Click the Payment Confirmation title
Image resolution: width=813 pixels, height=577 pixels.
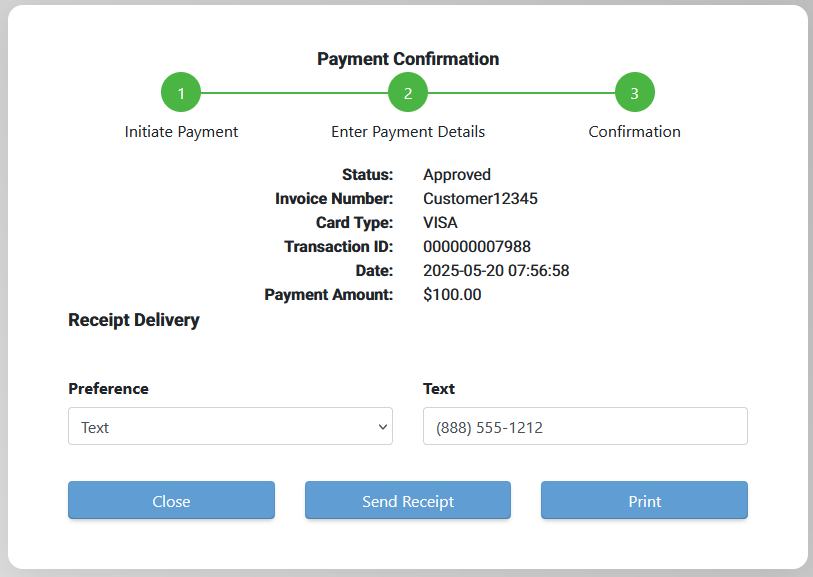pyautogui.click(x=408, y=59)
